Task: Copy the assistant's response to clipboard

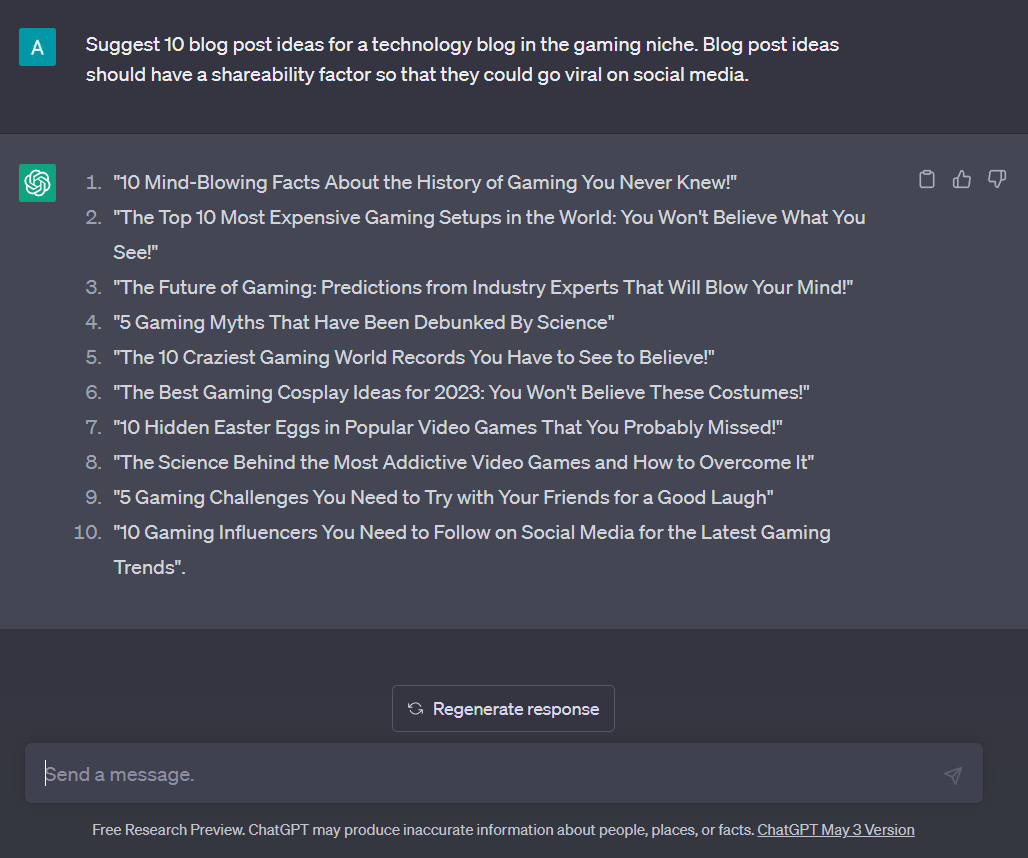Action: tap(926, 178)
